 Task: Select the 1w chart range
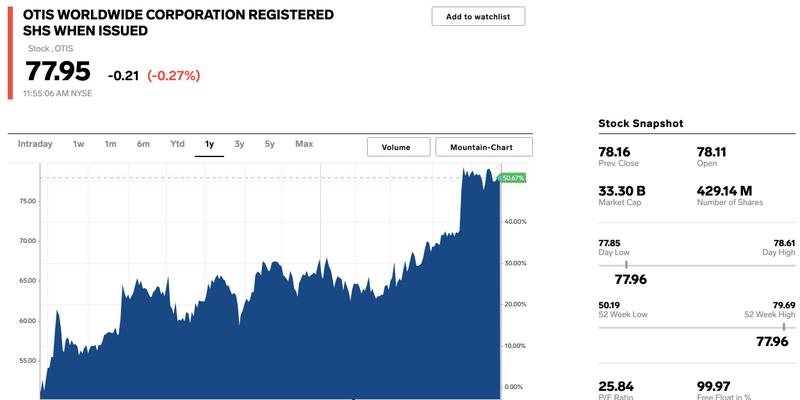[x=78, y=144]
